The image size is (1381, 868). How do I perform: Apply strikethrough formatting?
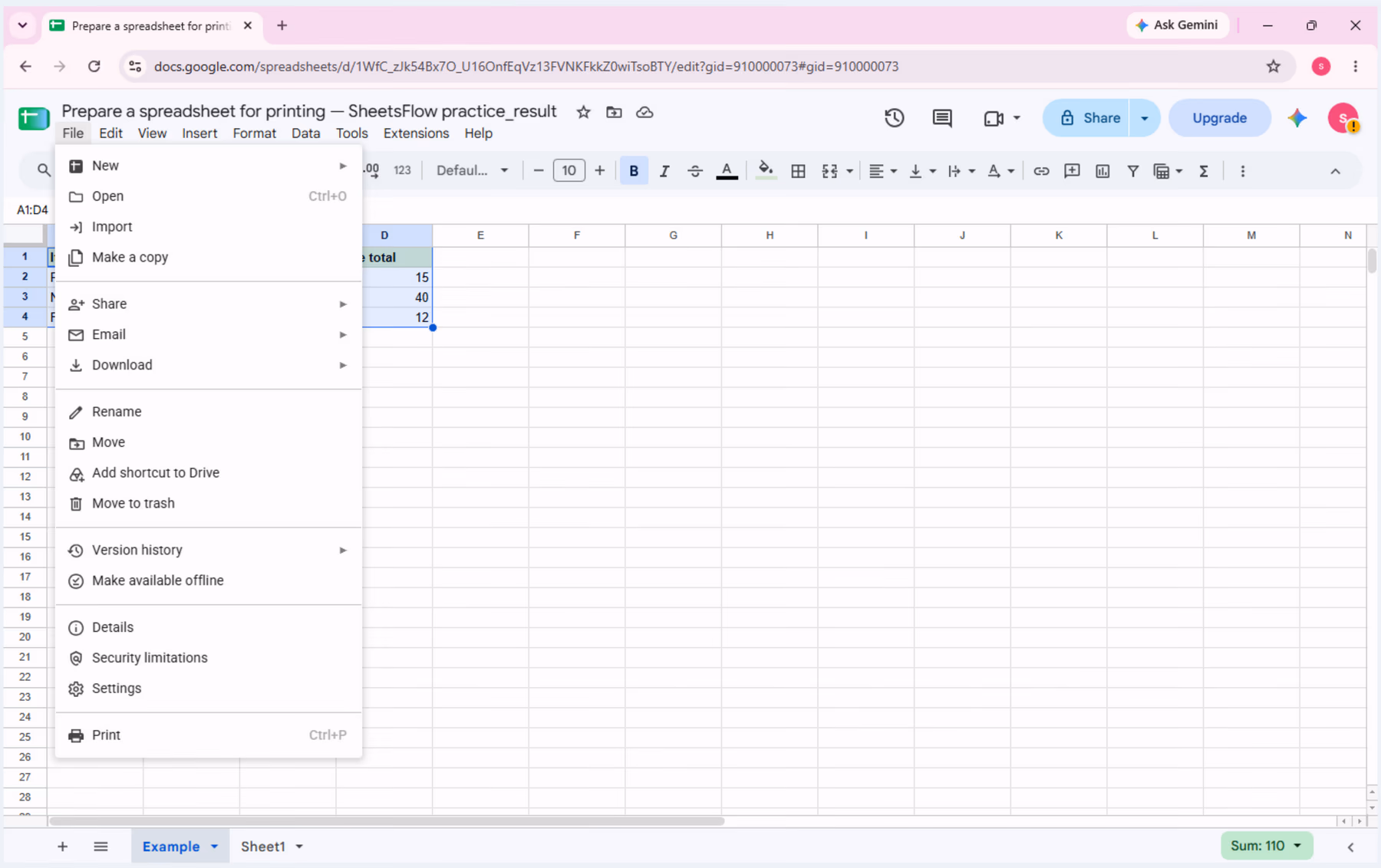click(695, 171)
